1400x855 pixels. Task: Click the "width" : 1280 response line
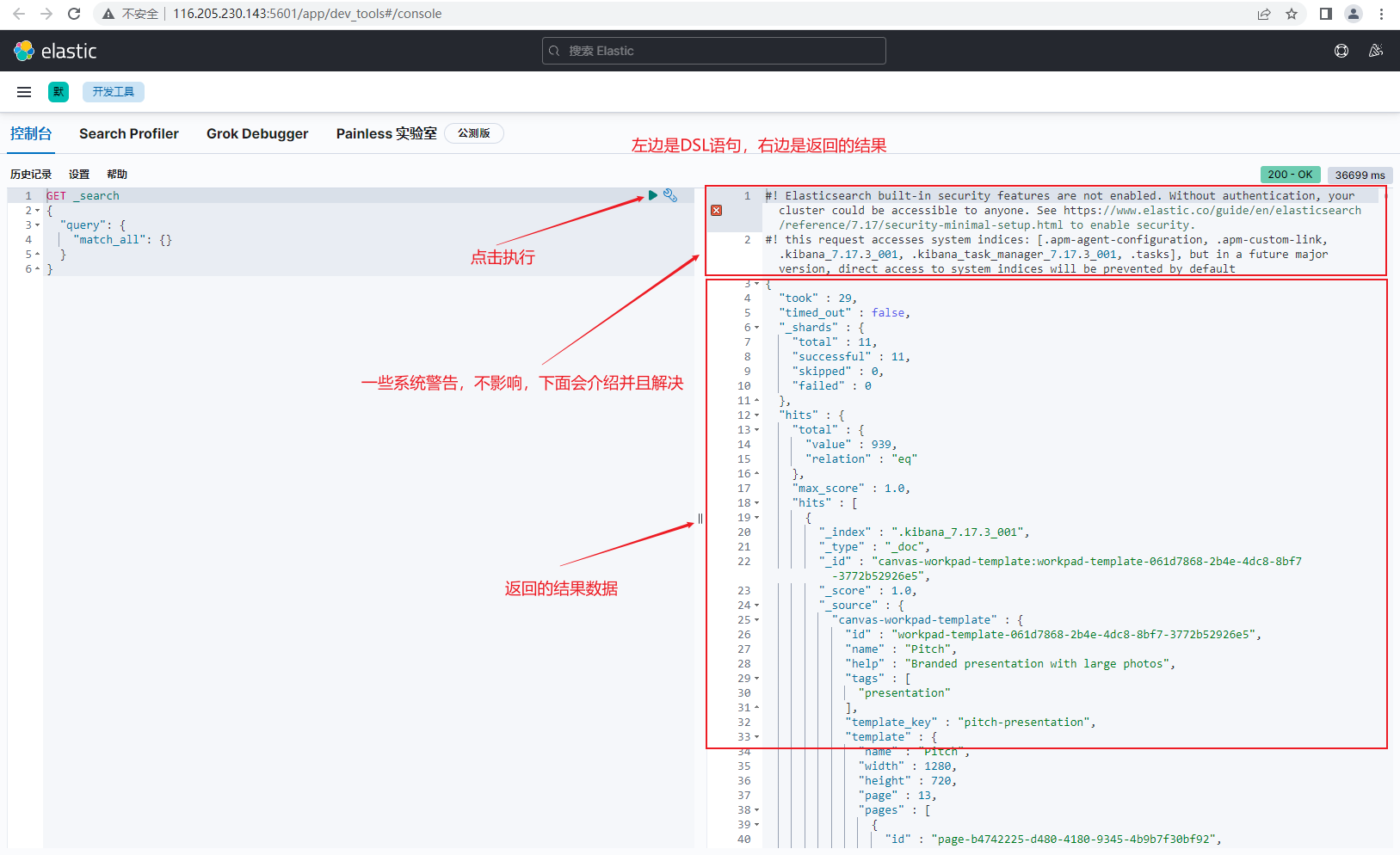click(x=908, y=766)
